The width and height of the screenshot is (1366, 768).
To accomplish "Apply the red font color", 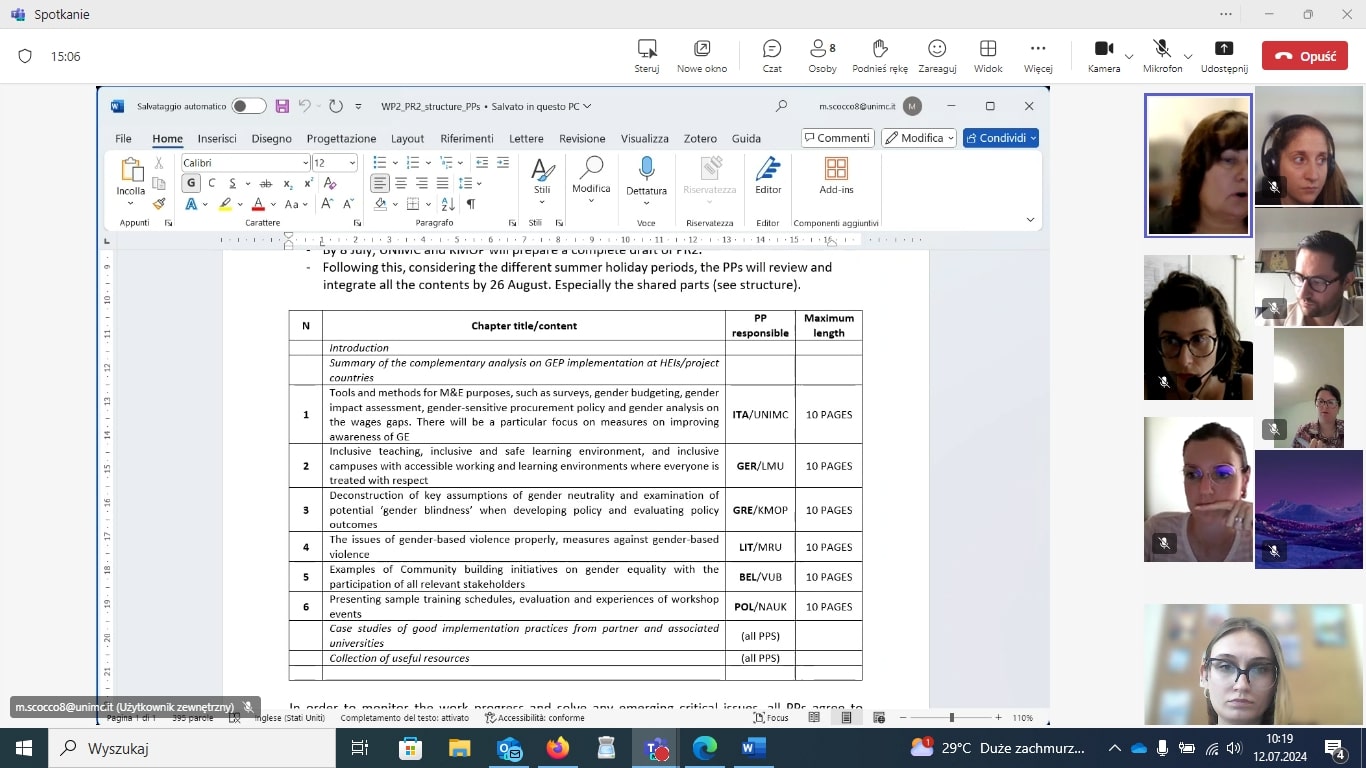I will [x=258, y=204].
